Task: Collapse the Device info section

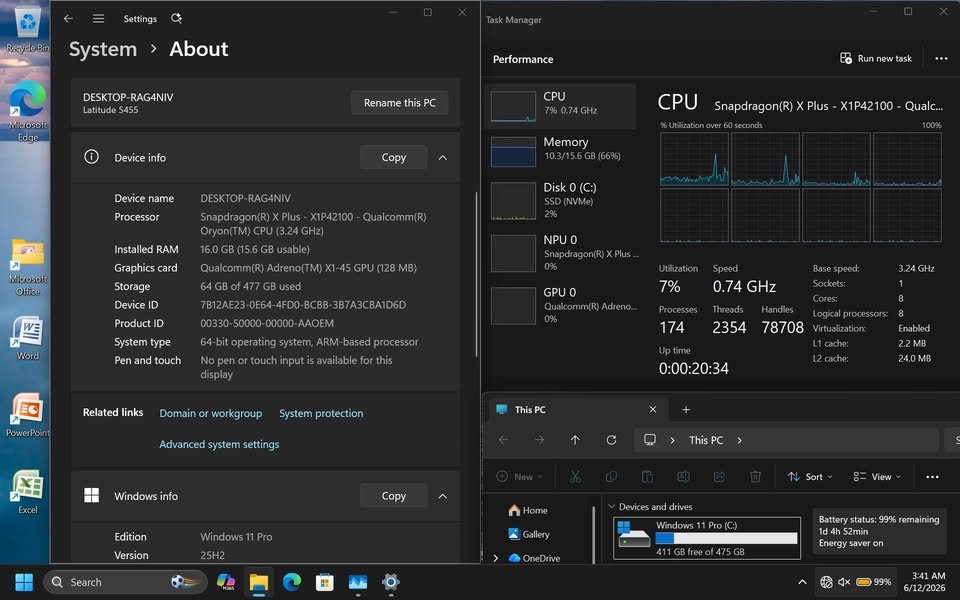Action: 443,157
